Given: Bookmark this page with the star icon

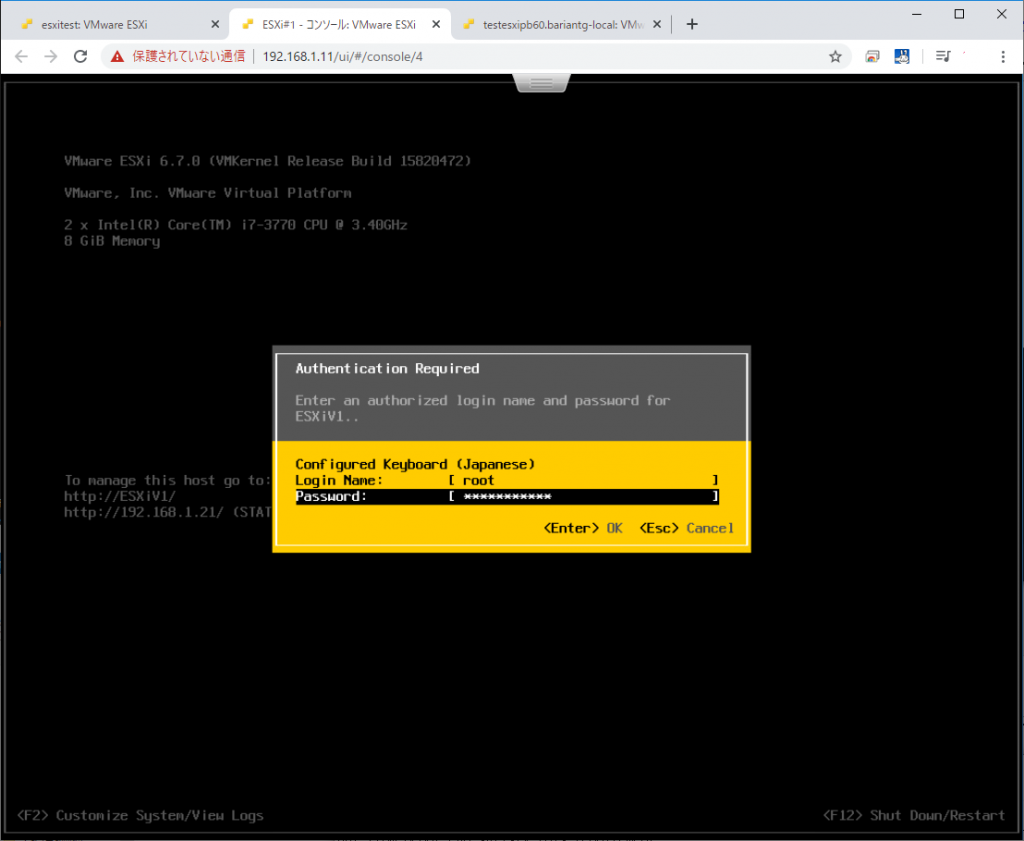Looking at the screenshot, I should [x=835, y=57].
